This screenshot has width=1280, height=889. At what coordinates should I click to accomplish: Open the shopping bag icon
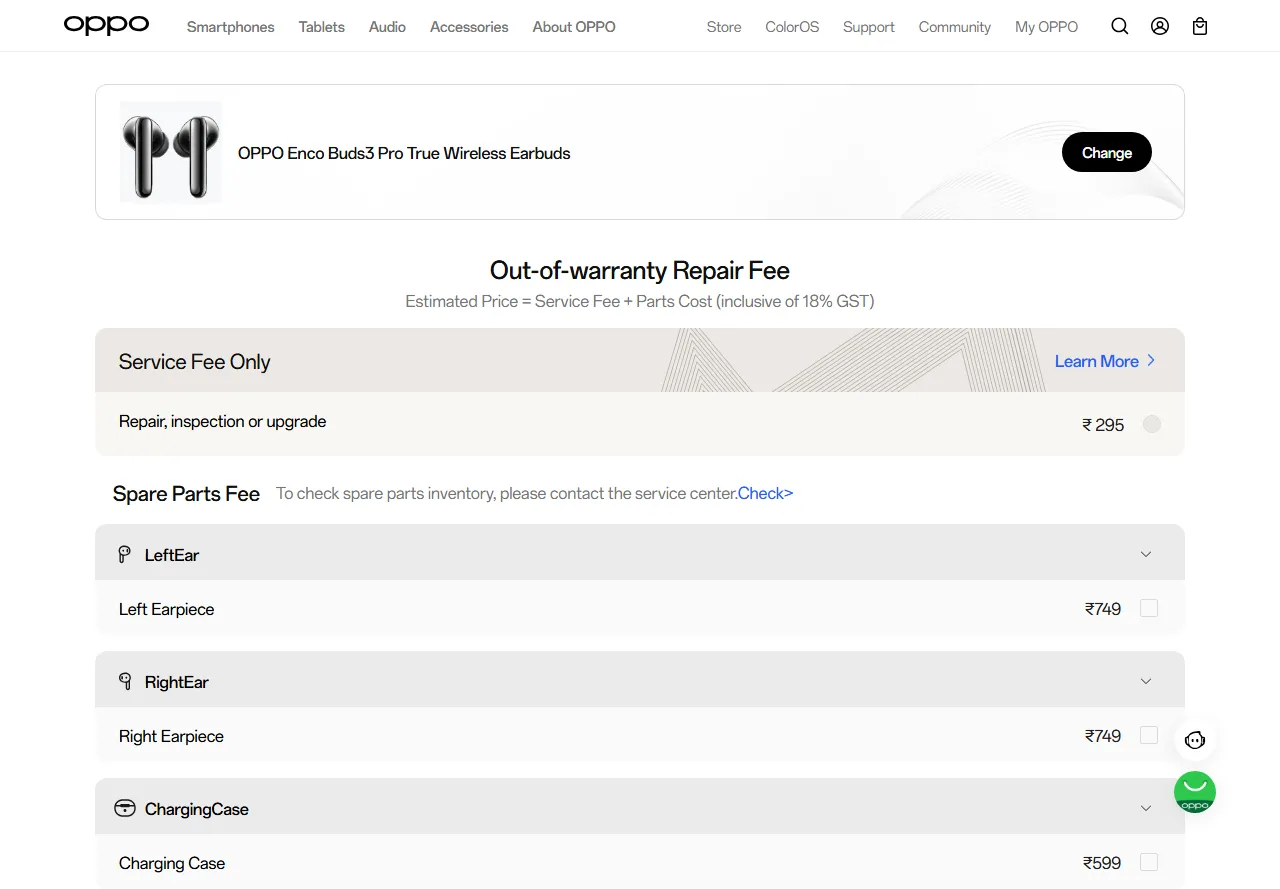[1200, 27]
